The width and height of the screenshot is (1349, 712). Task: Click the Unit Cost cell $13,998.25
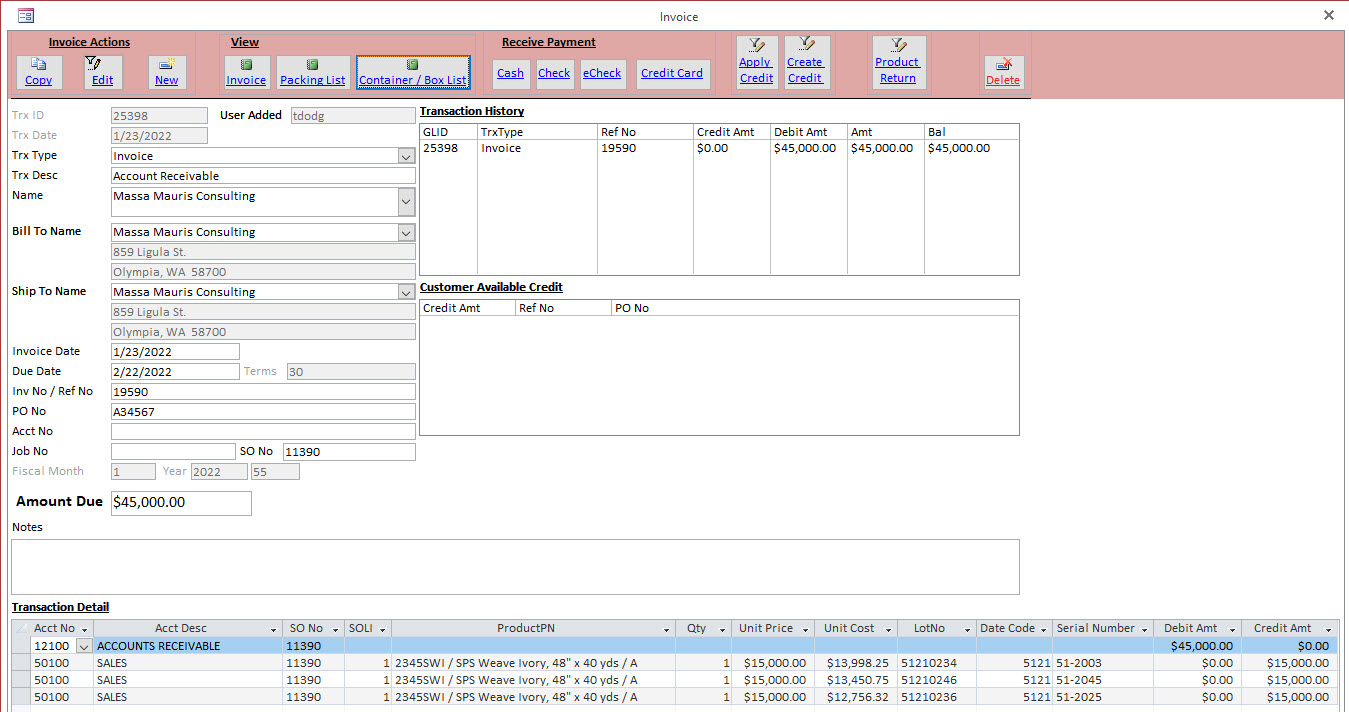pos(856,663)
